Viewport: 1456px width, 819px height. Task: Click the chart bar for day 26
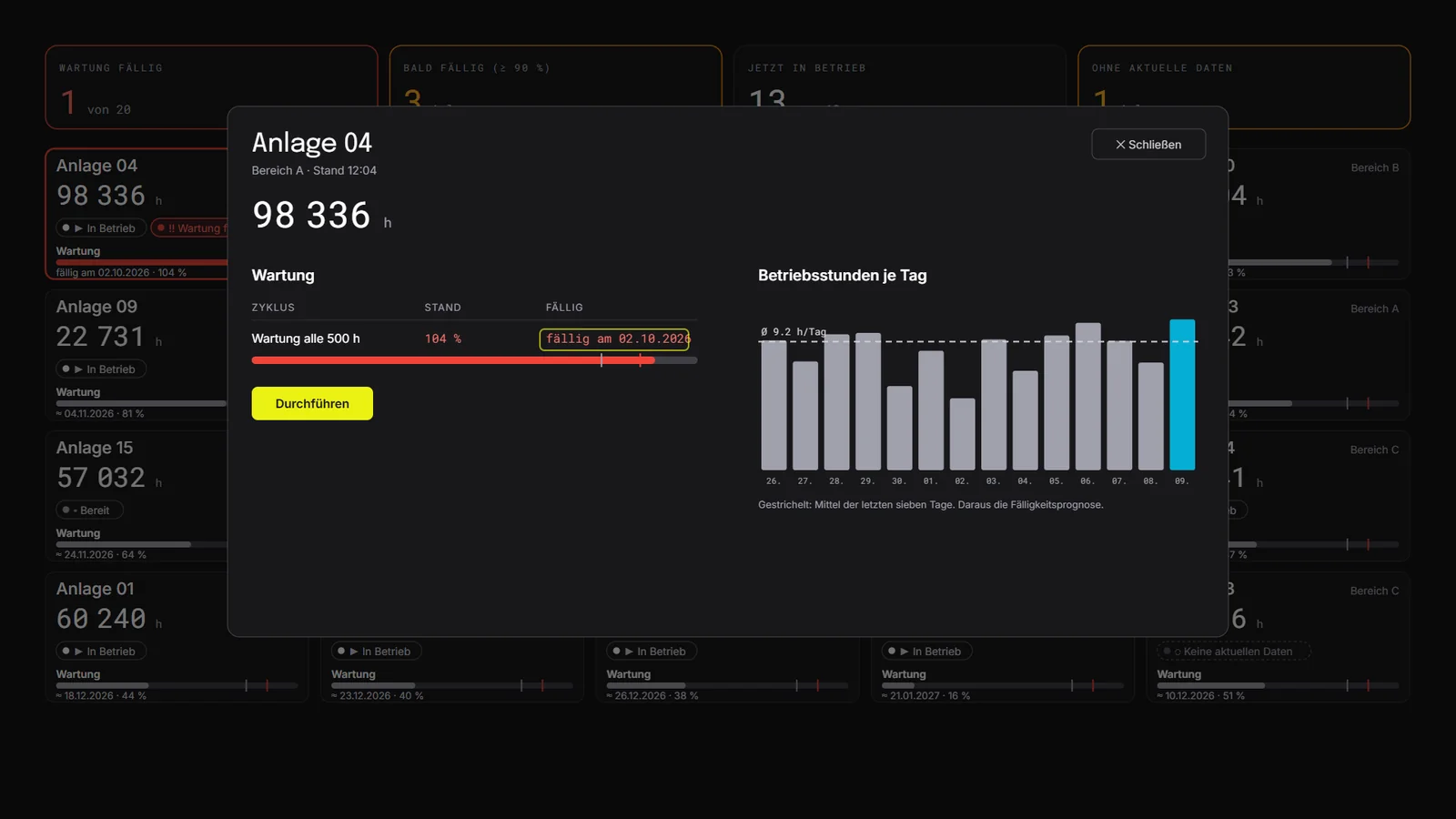[x=773, y=405]
